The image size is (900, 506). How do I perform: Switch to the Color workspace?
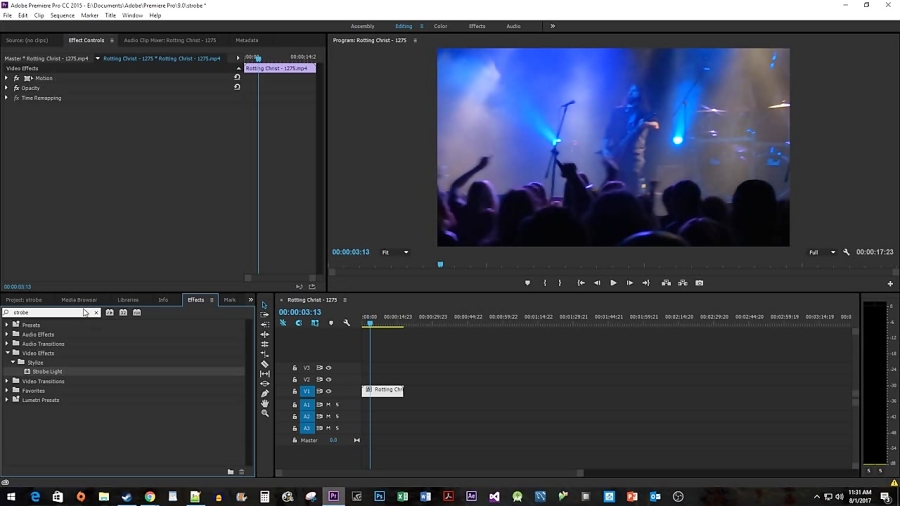pyautogui.click(x=440, y=26)
